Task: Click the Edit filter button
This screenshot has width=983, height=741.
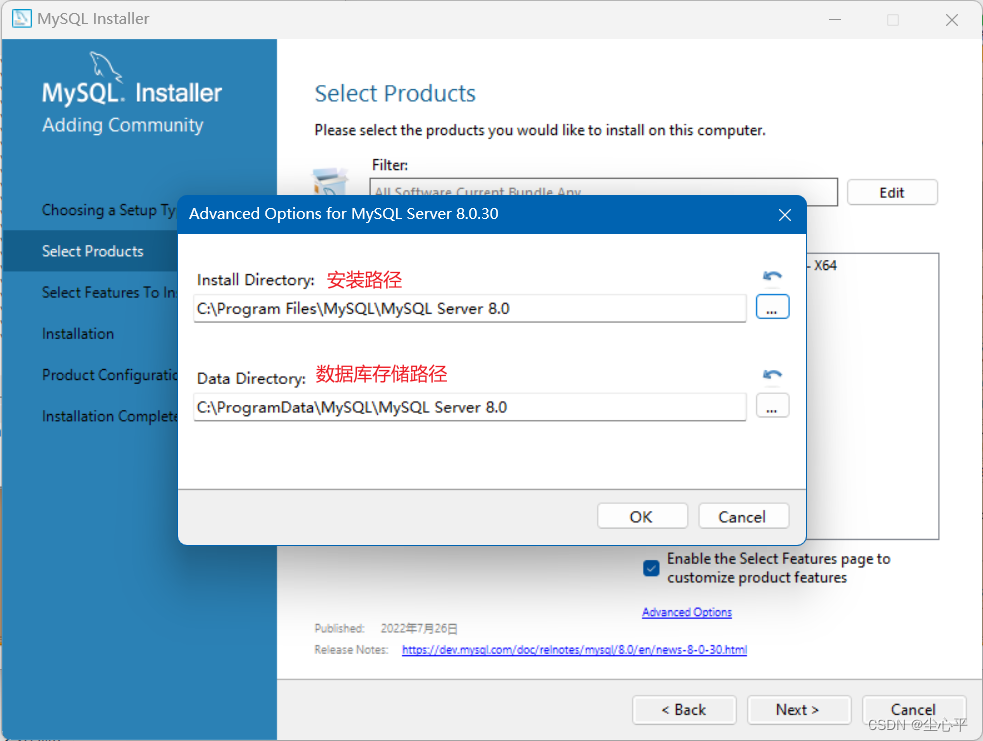Action: pyautogui.click(x=891, y=192)
